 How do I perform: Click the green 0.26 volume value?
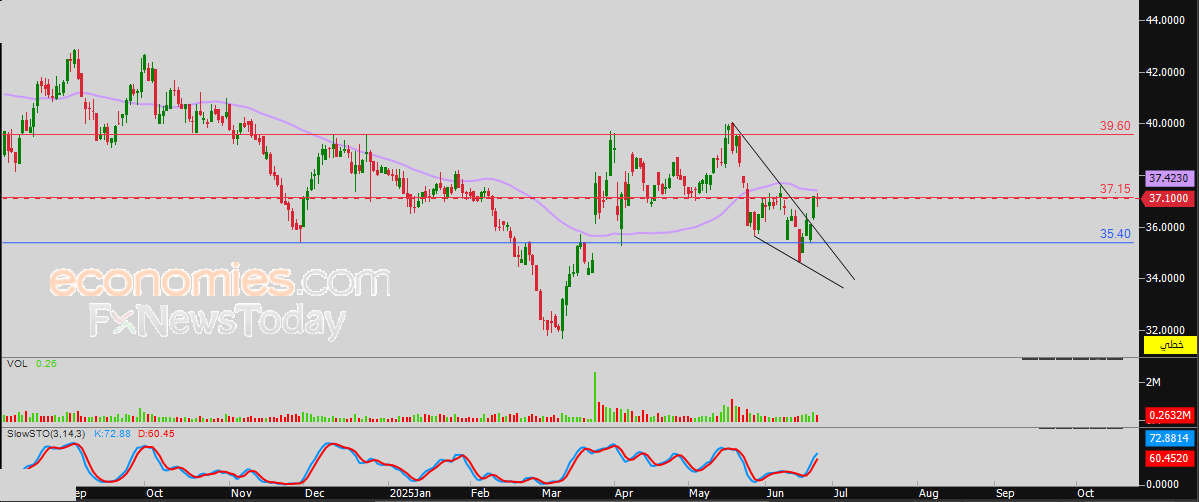pyautogui.click(x=46, y=364)
